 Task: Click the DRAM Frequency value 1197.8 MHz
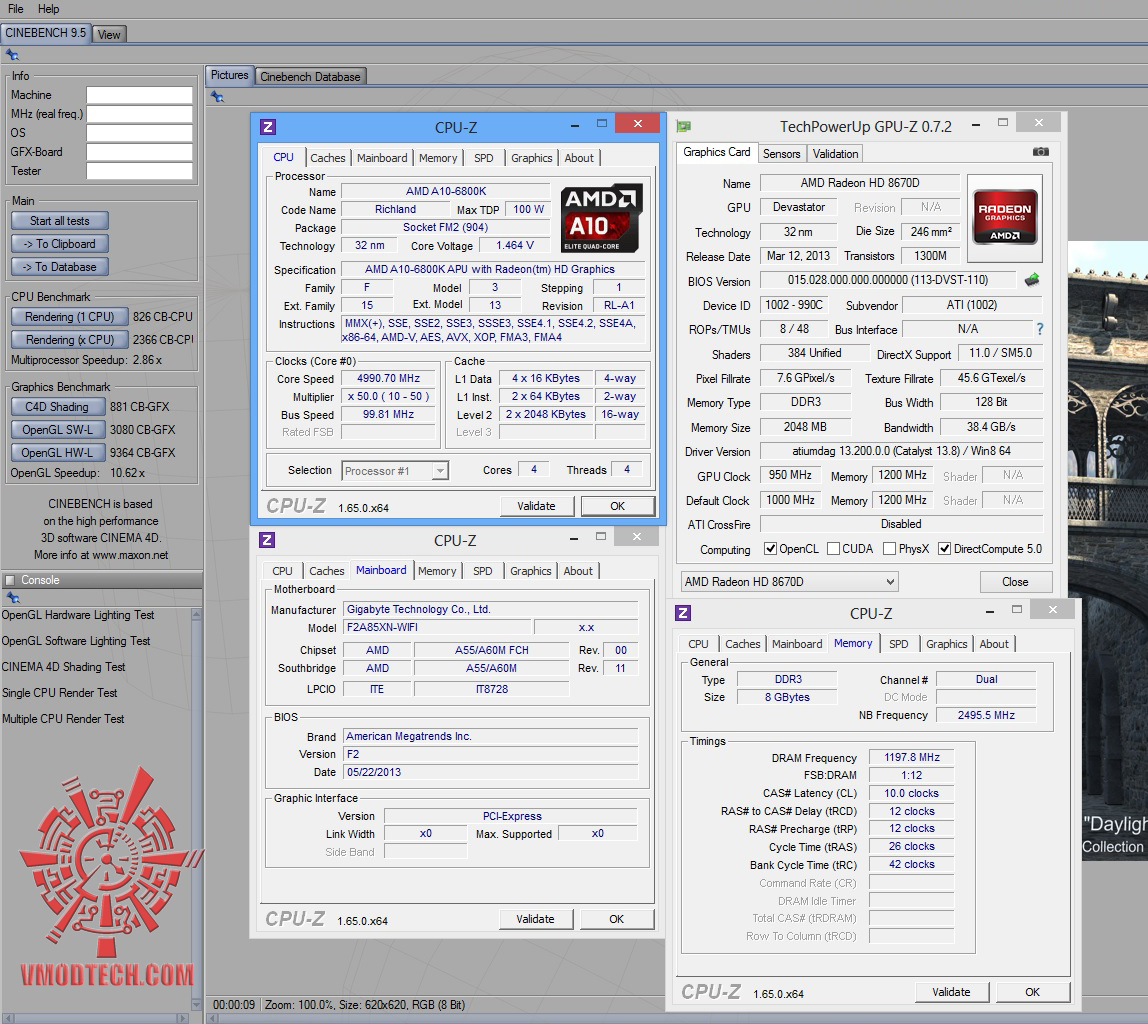(912, 758)
